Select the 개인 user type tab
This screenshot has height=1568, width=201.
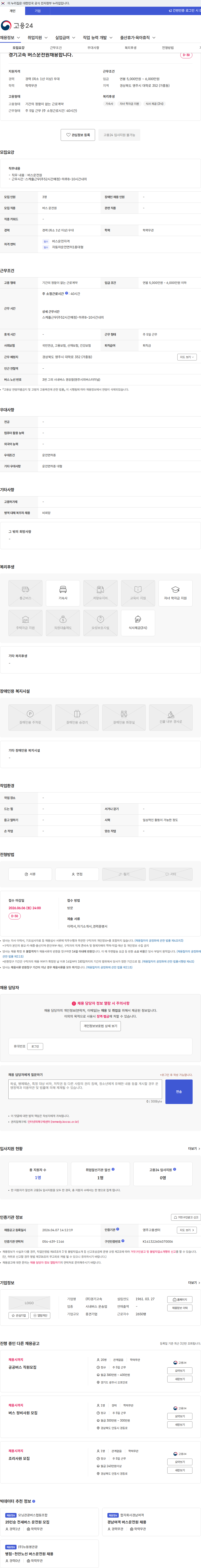[x=12, y=11]
